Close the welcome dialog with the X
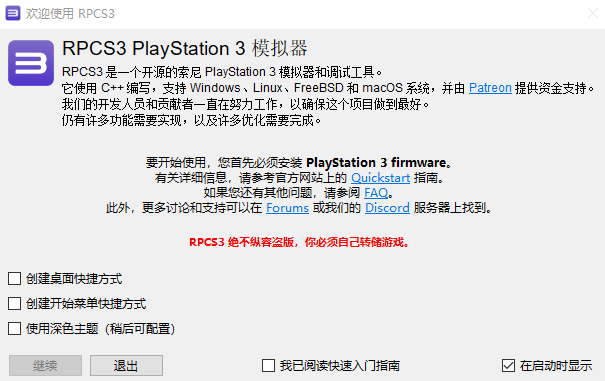Viewport: 605px width, 381px height. coord(593,14)
